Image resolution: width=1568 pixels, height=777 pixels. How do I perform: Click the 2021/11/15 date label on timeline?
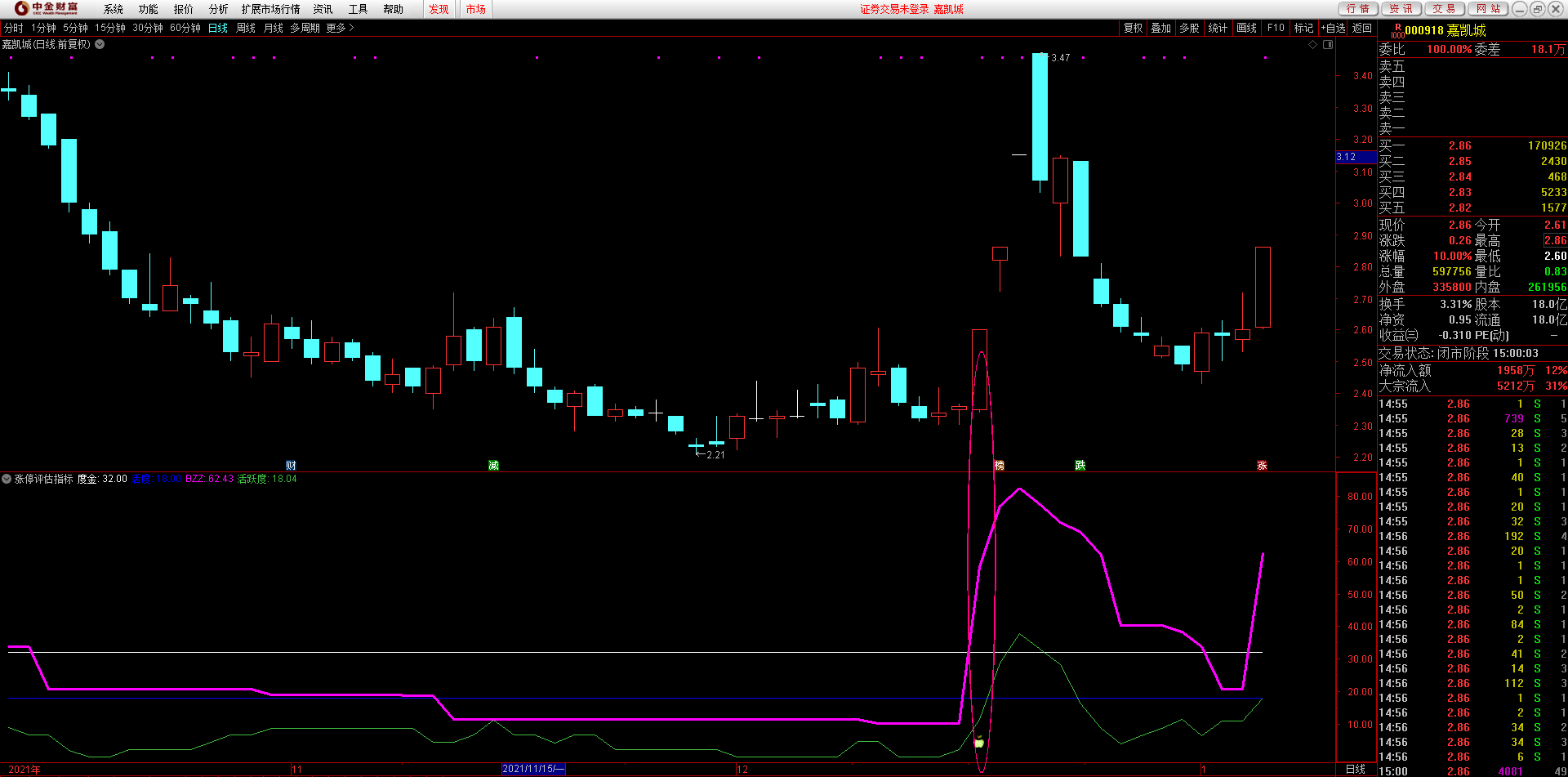[x=532, y=769]
